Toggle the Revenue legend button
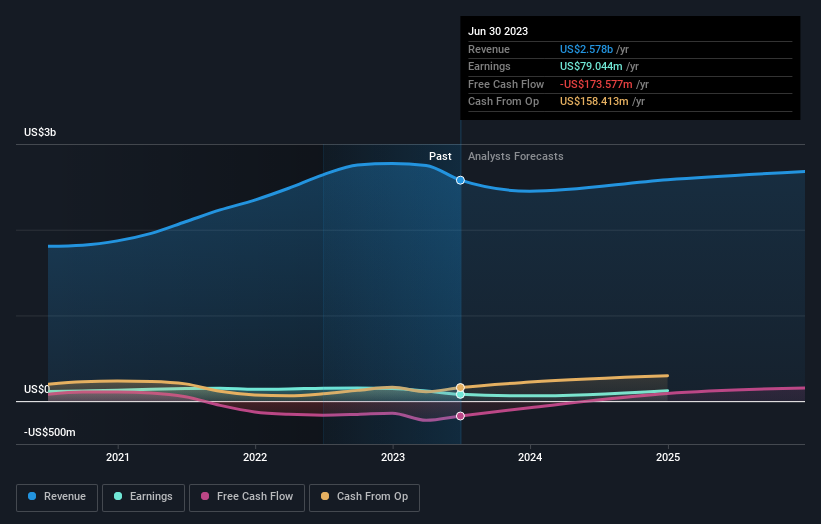The height and width of the screenshot is (524, 821). (57, 497)
